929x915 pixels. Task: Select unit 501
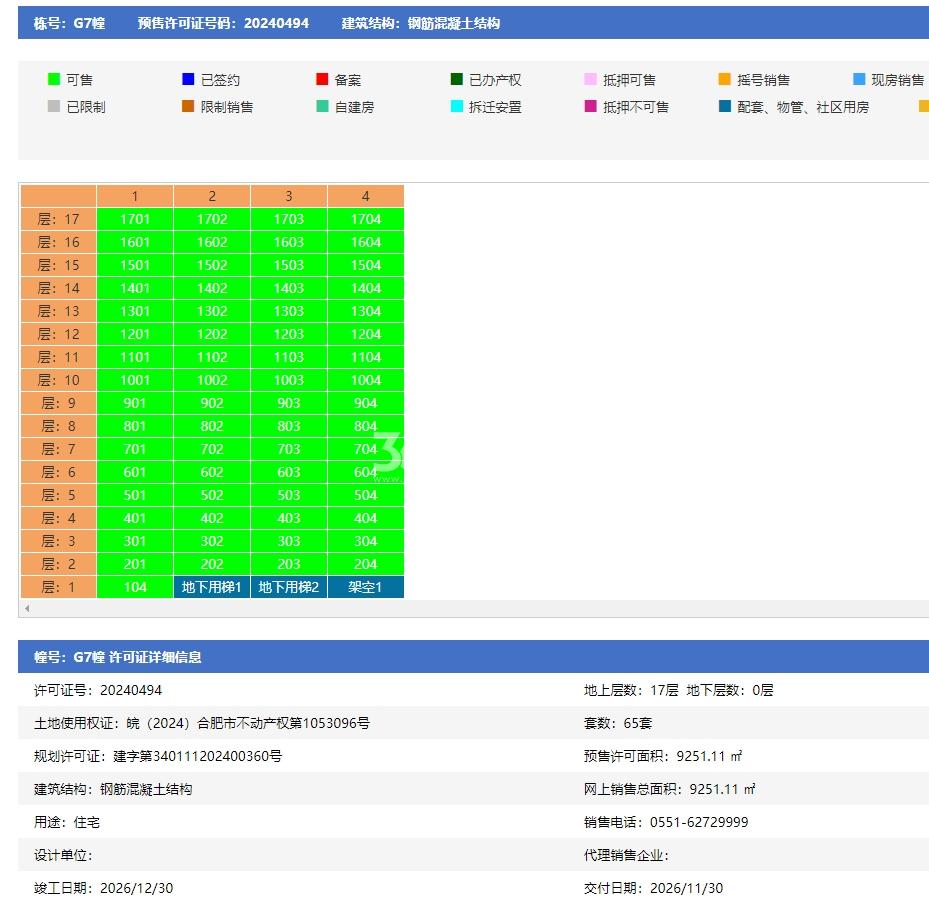tap(135, 495)
